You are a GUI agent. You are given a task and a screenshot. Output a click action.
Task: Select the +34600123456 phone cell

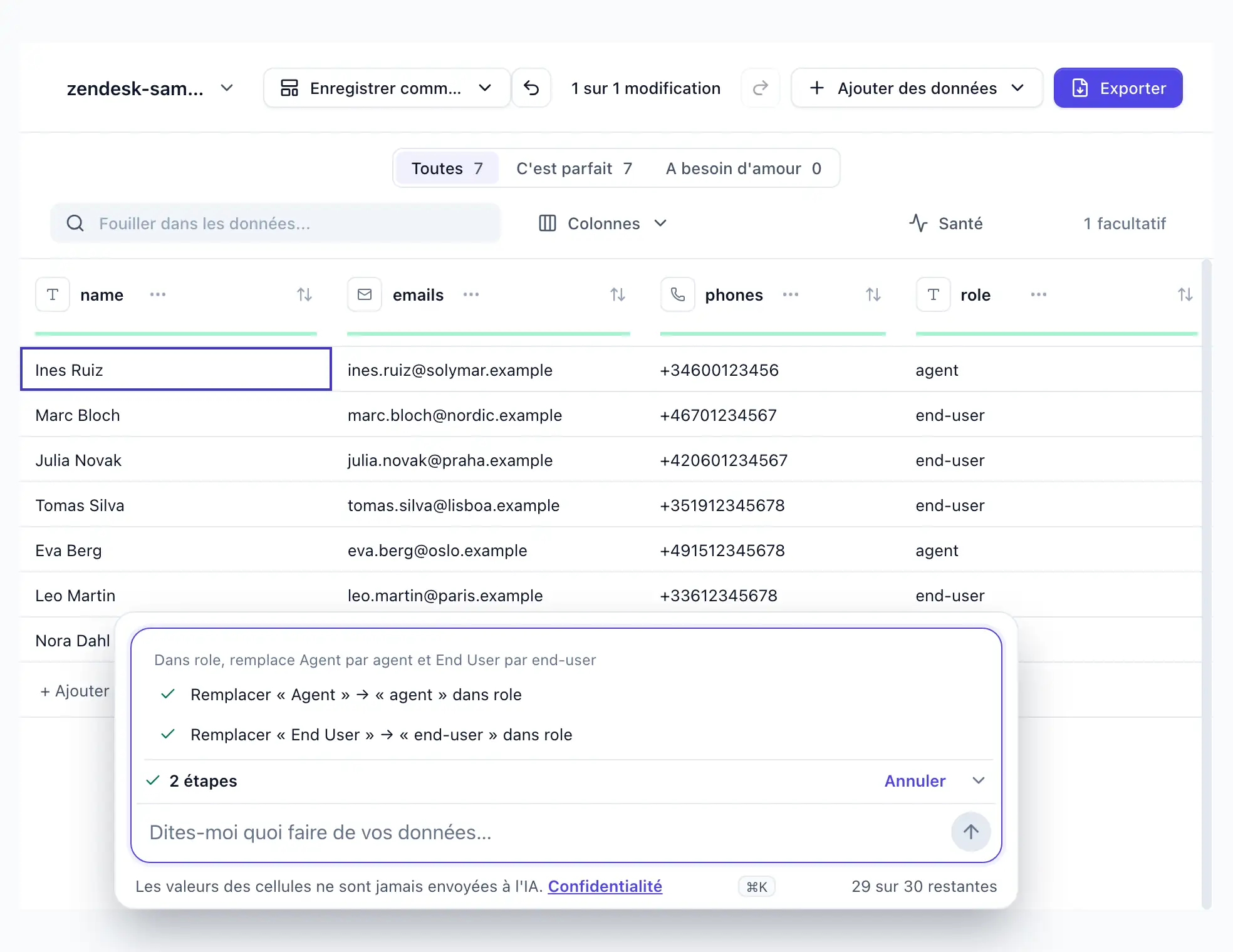[774, 370]
